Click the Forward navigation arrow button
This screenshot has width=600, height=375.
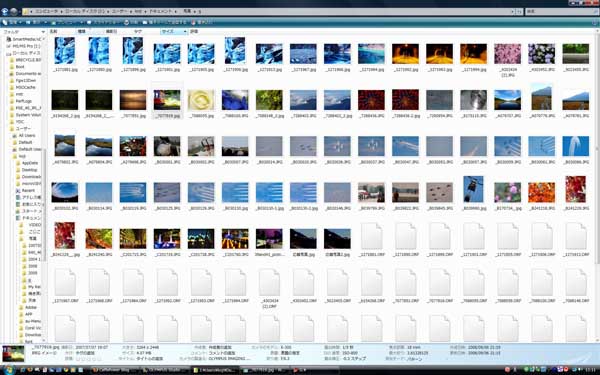[x=14, y=11]
